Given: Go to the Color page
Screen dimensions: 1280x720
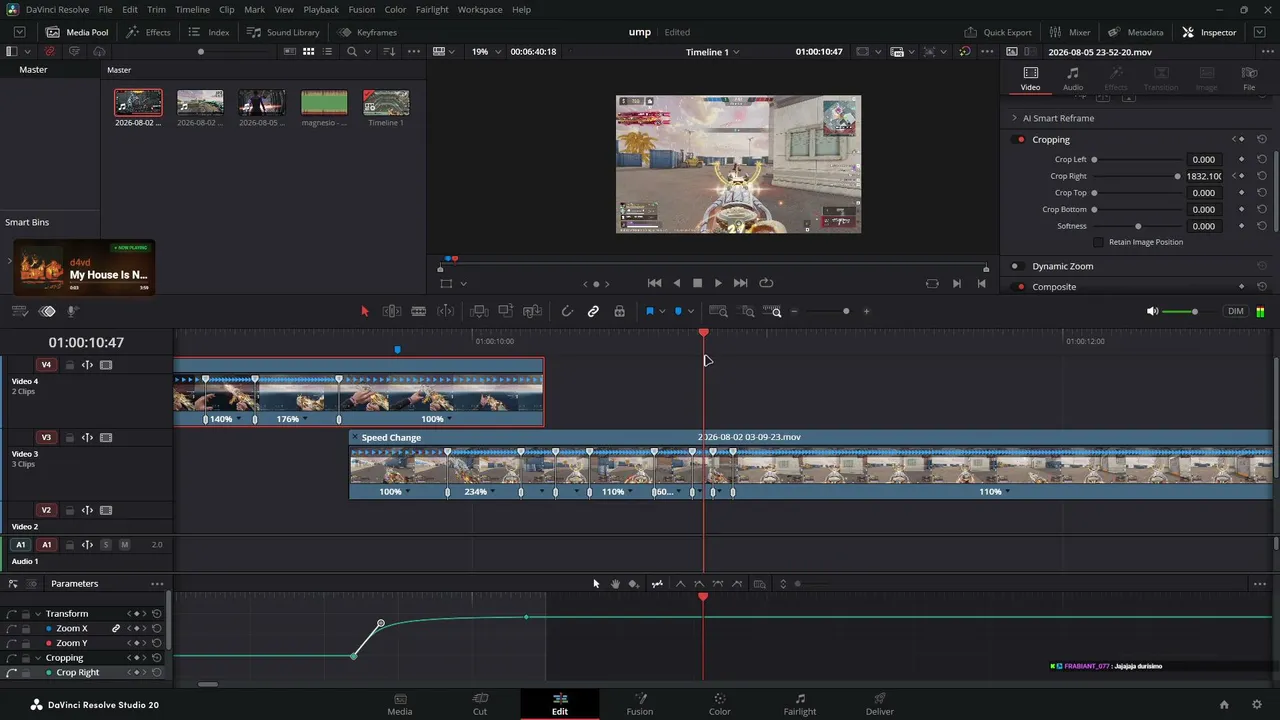Looking at the screenshot, I should tap(720, 704).
